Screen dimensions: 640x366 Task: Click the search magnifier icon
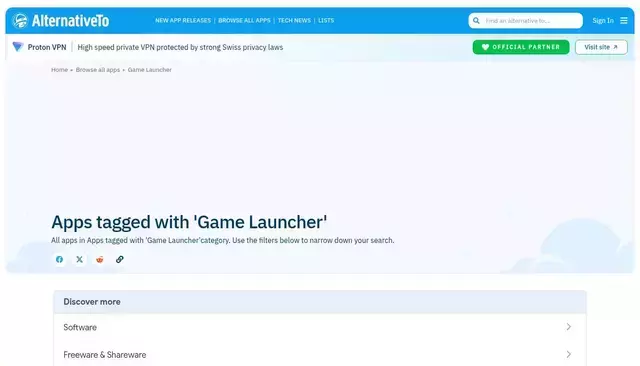(x=476, y=20)
